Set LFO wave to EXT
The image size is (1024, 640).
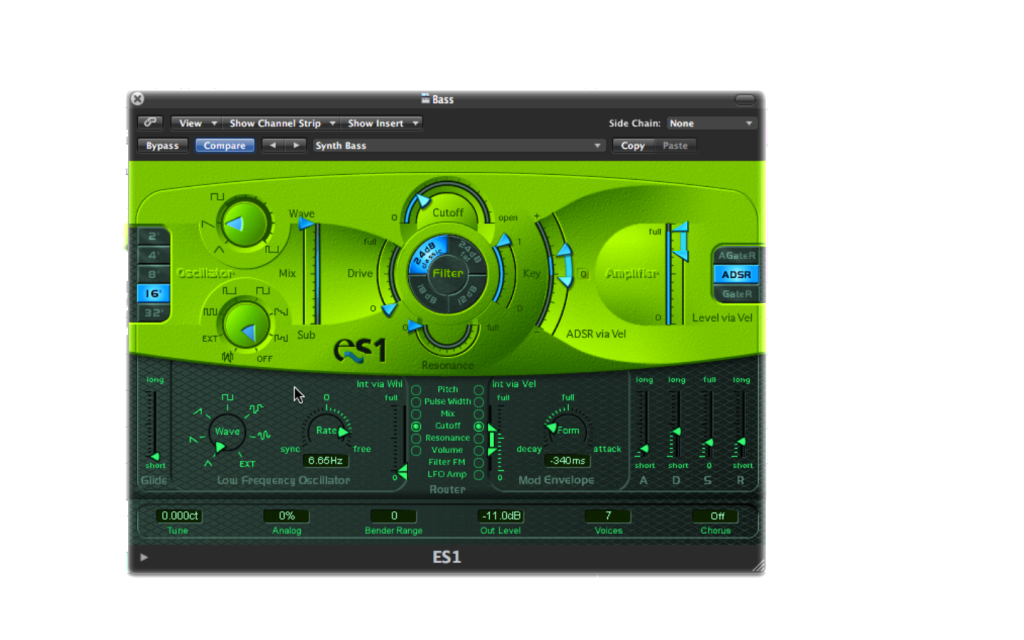point(247,464)
